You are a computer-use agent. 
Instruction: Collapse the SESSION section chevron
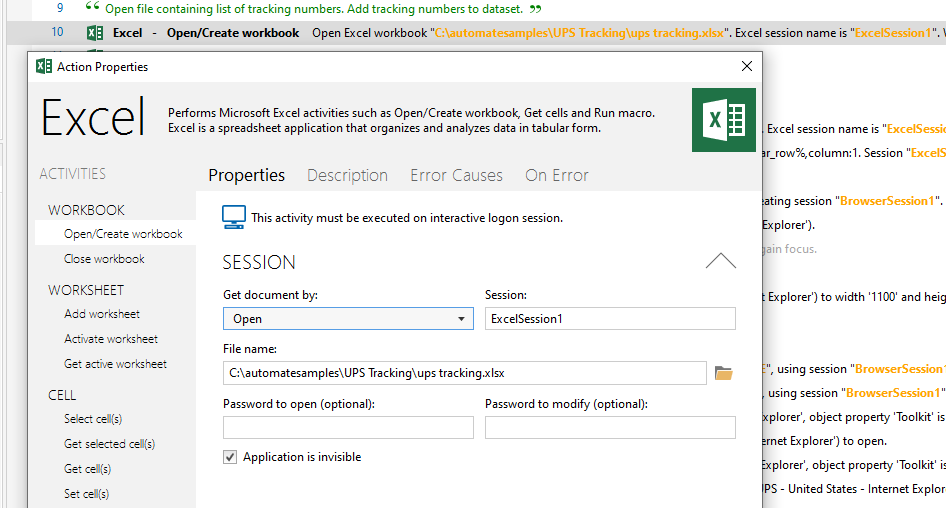pos(720,261)
